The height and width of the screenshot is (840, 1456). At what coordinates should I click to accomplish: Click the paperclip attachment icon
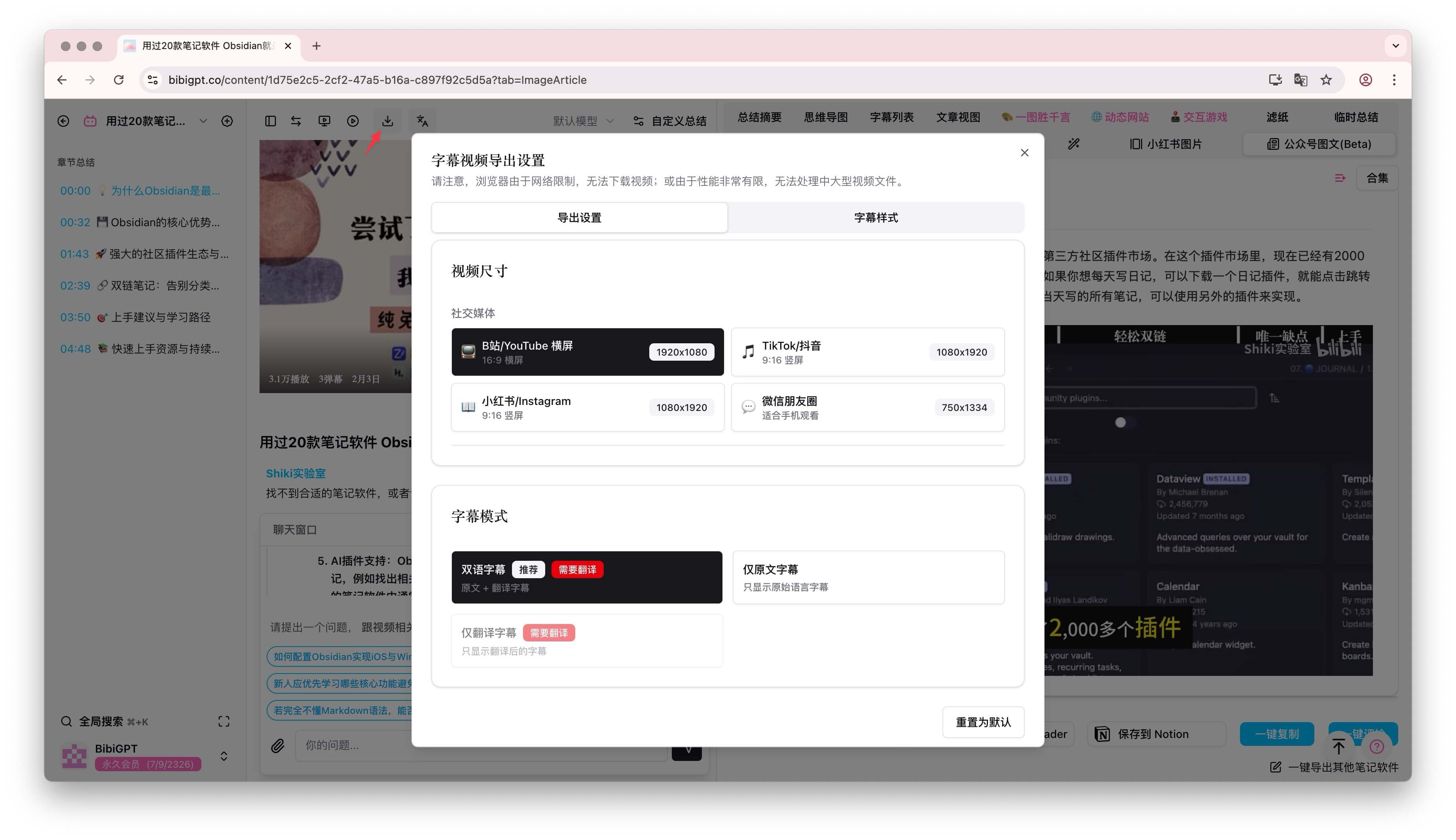coord(278,745)
